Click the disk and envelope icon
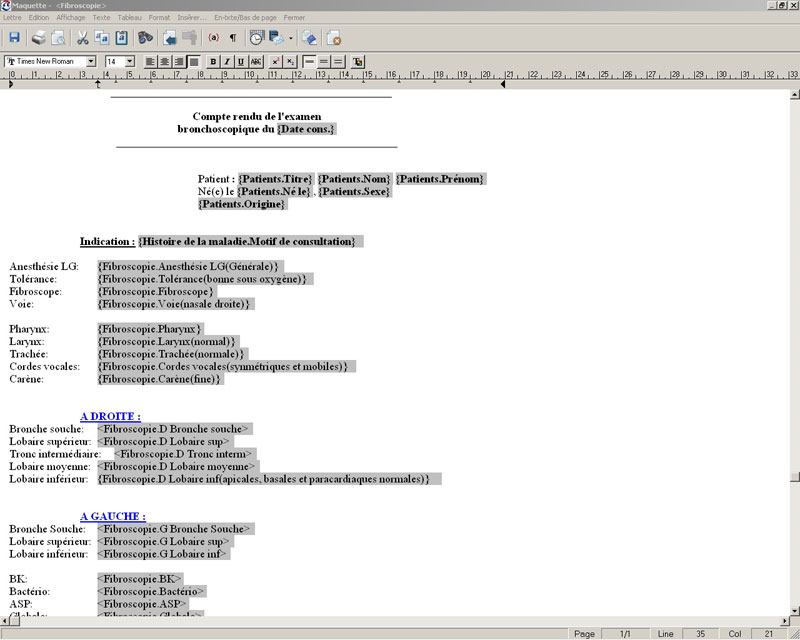The width and height of the screenshot is (800, 640). [x=276, y=37]
